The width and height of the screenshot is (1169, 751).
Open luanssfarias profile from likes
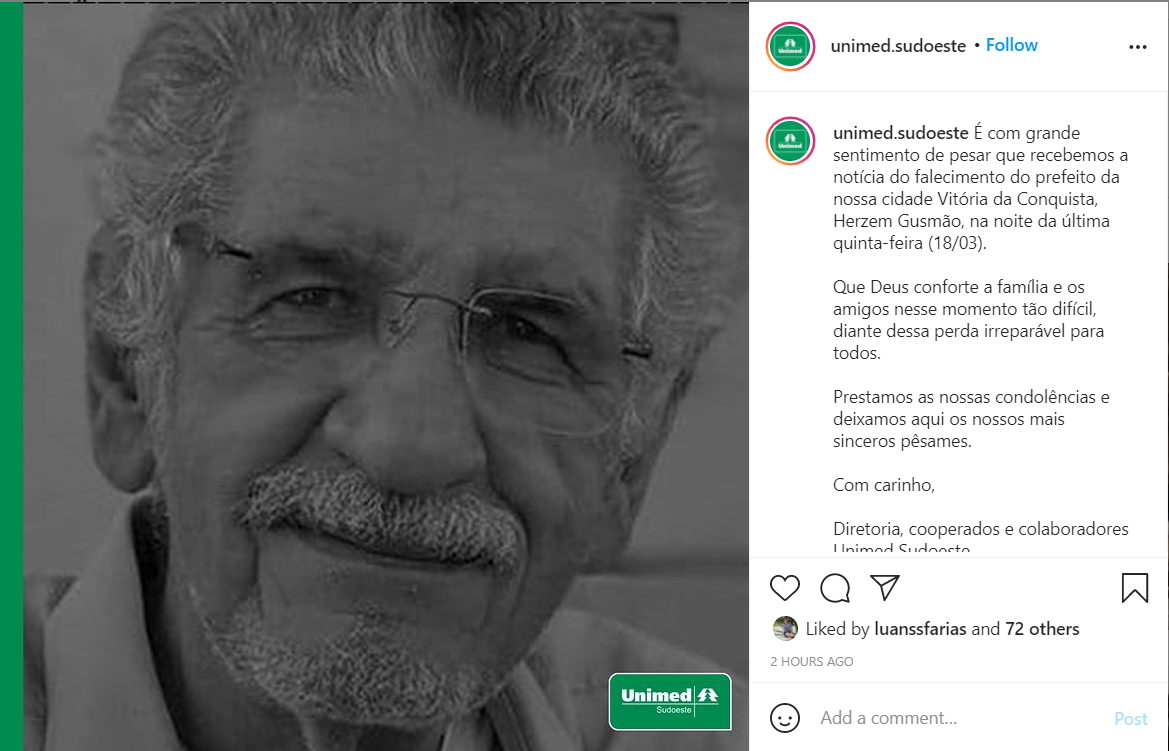coord(920,629)
